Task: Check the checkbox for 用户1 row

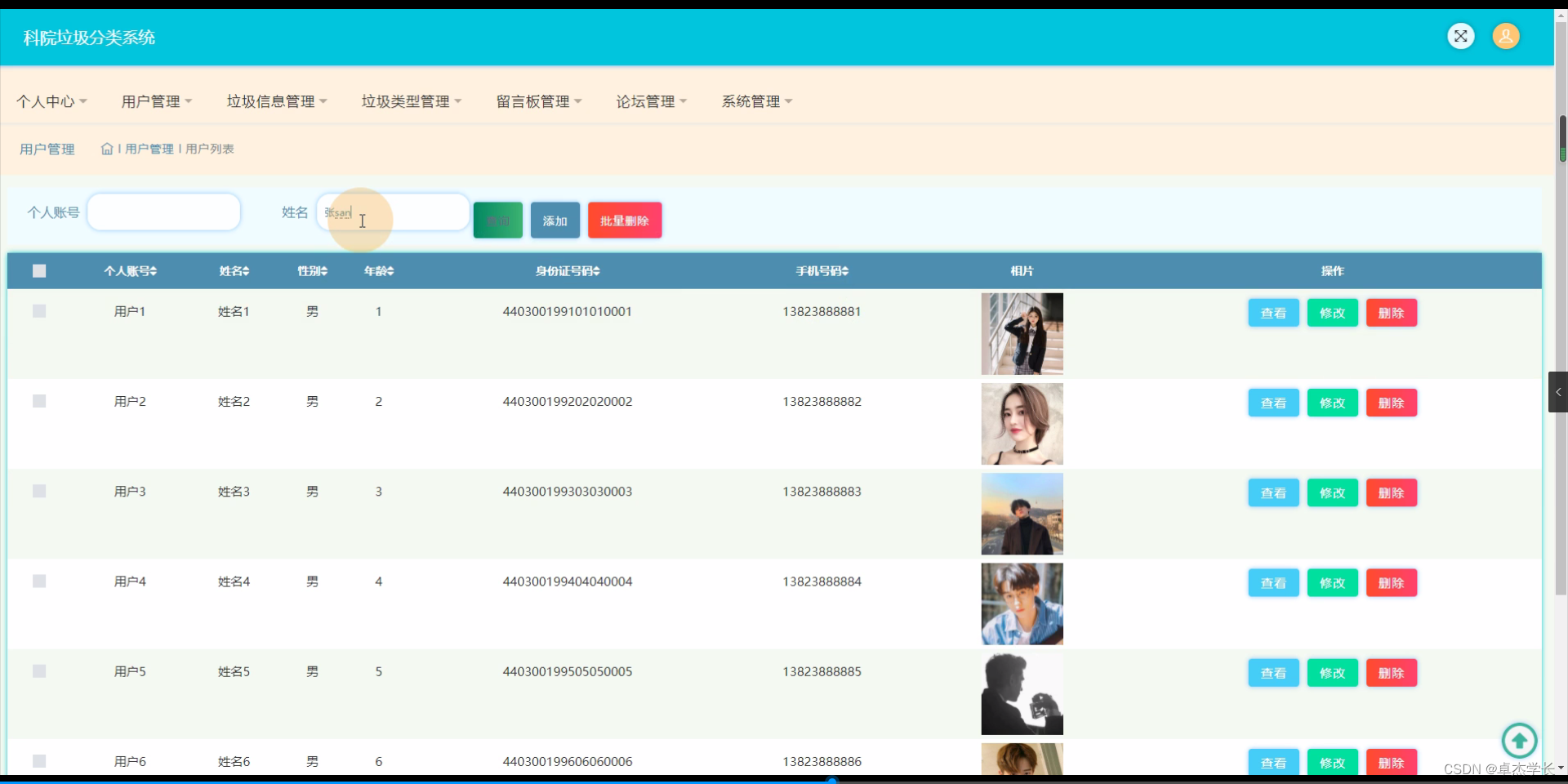Action: coord(38,311)
